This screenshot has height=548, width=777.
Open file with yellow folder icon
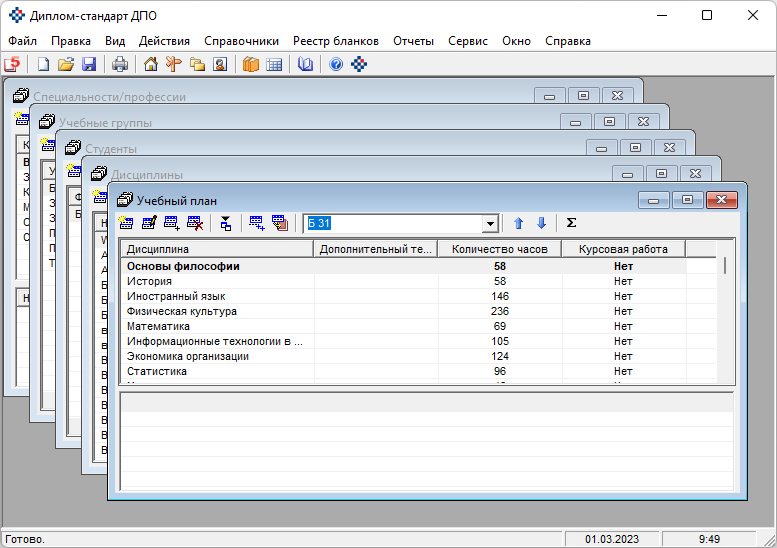[66, 65]
